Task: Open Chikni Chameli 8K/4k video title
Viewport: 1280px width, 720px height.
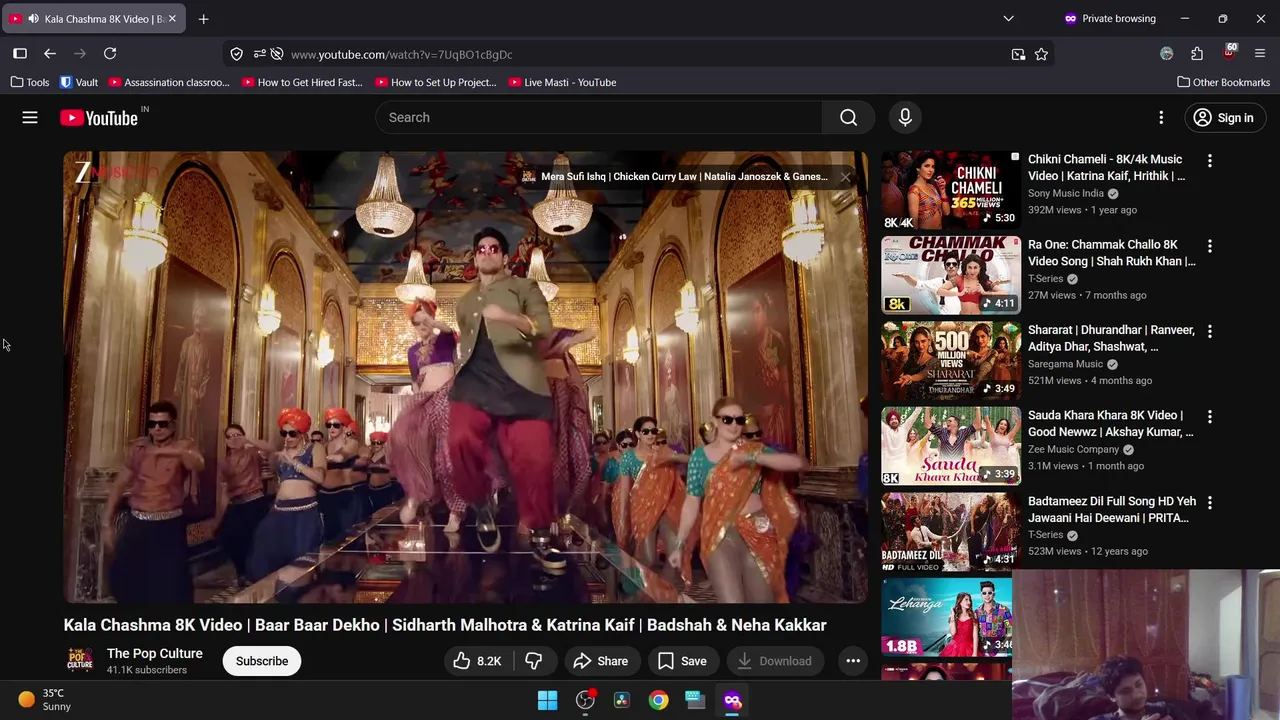Action: (x=1107, y=168)
